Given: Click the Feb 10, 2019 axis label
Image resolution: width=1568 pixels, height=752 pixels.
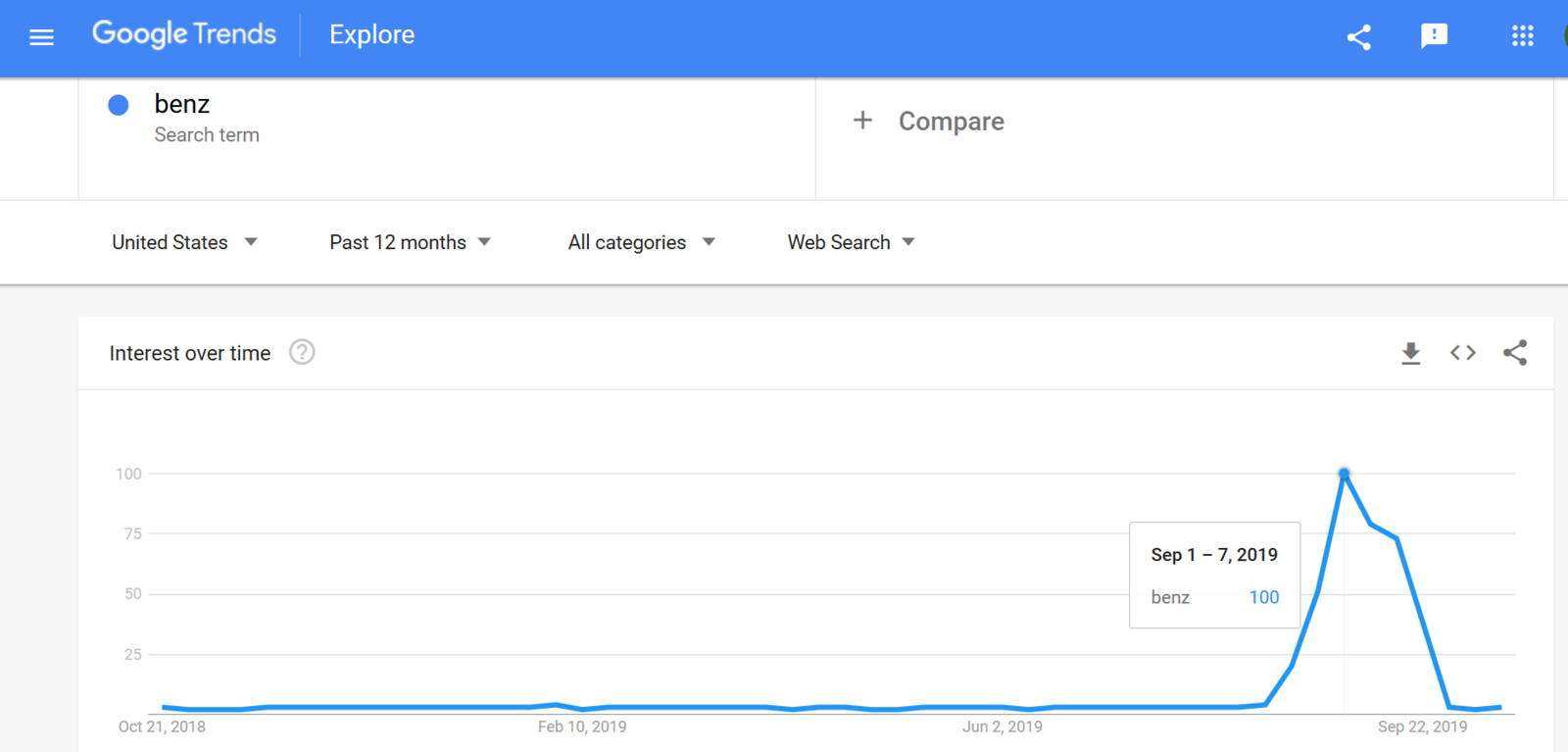Looking at the screenshot, I should coord(582,727).
